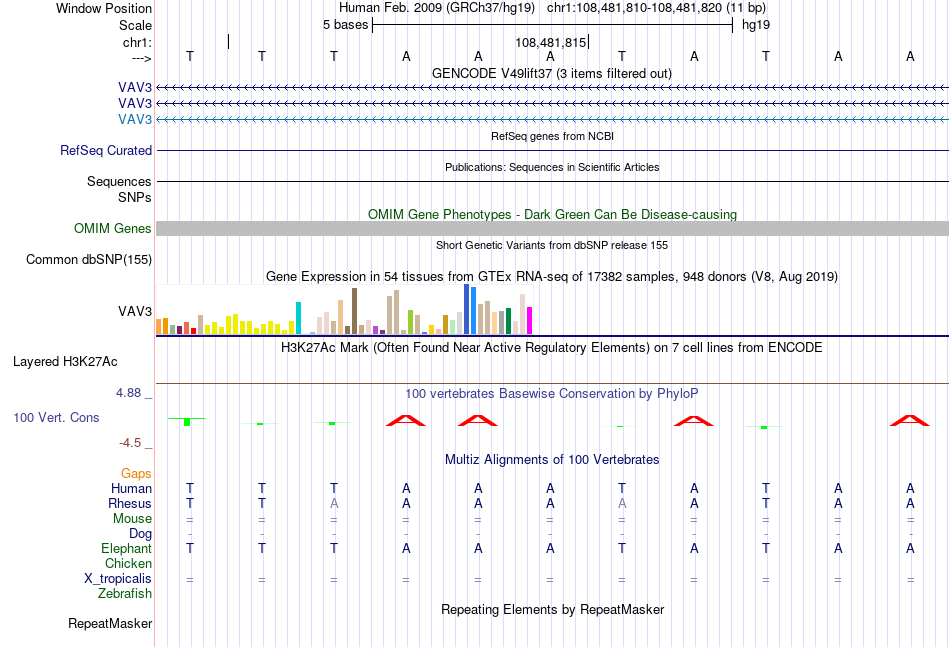
Task: Click the gray OMIM Genes bar
Action: 552,228
